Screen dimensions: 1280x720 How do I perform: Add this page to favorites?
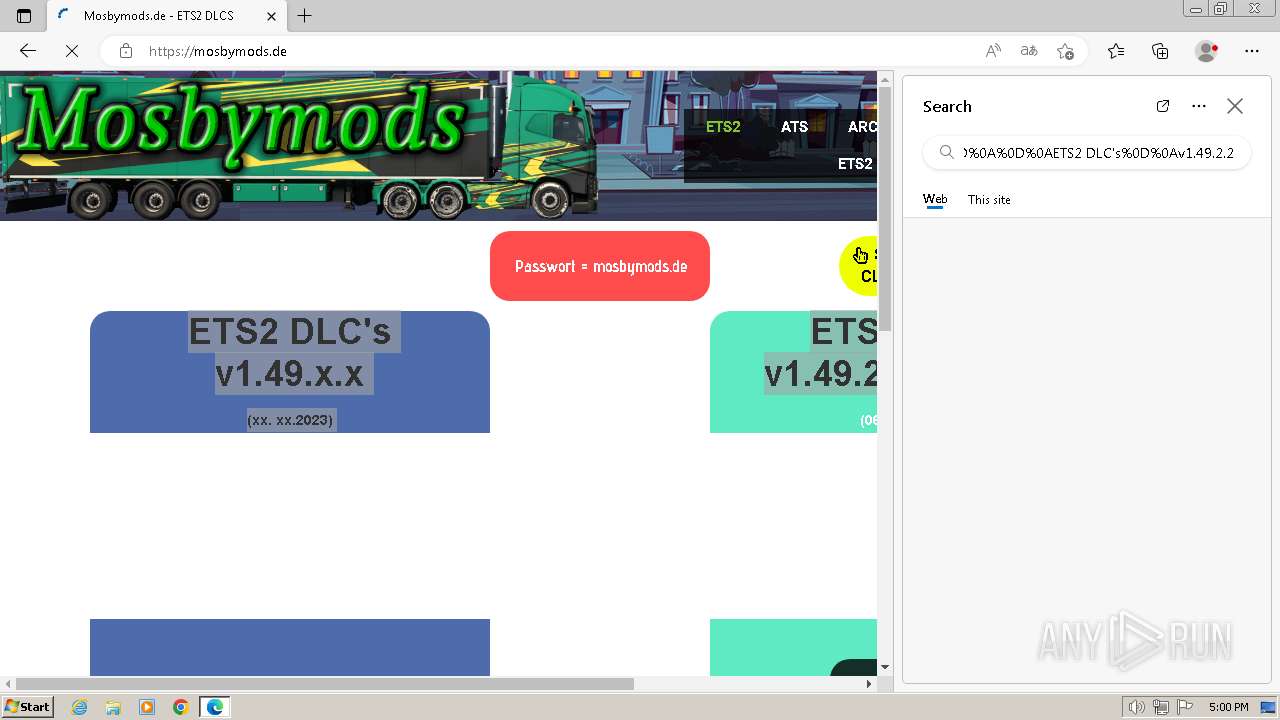pos(1065,51)
